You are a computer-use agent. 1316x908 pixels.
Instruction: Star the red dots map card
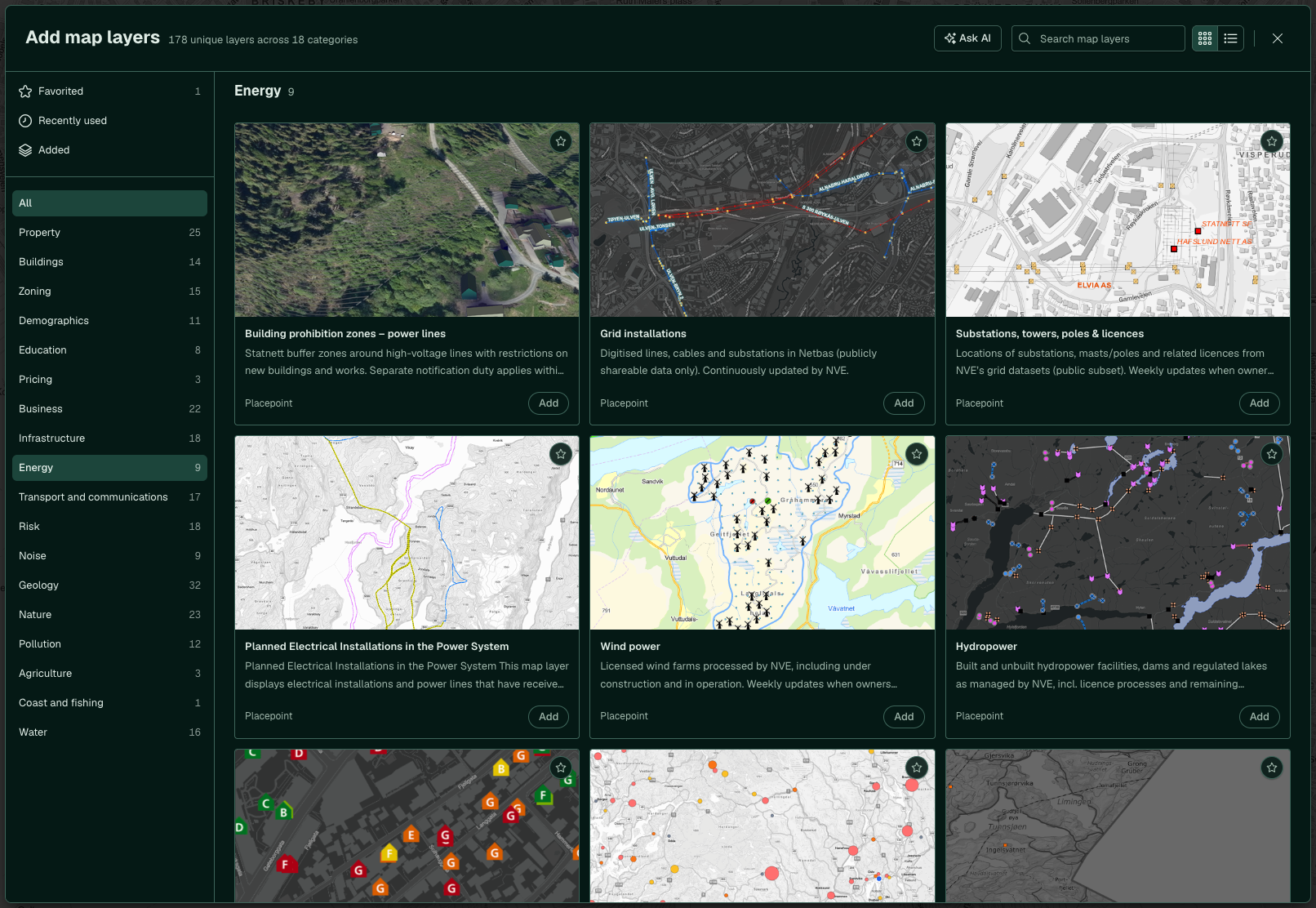(917, 768)
